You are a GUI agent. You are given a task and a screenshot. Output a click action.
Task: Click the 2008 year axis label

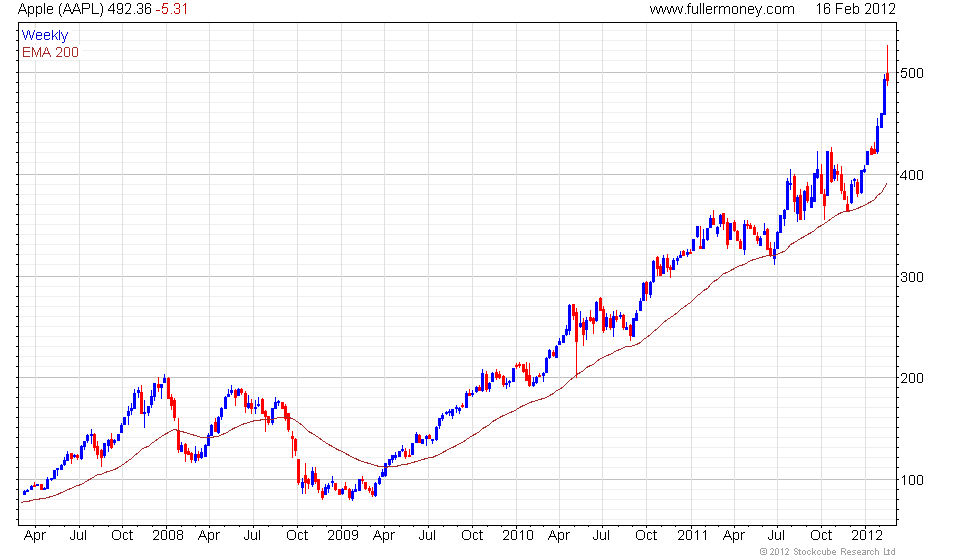point(168,536)
